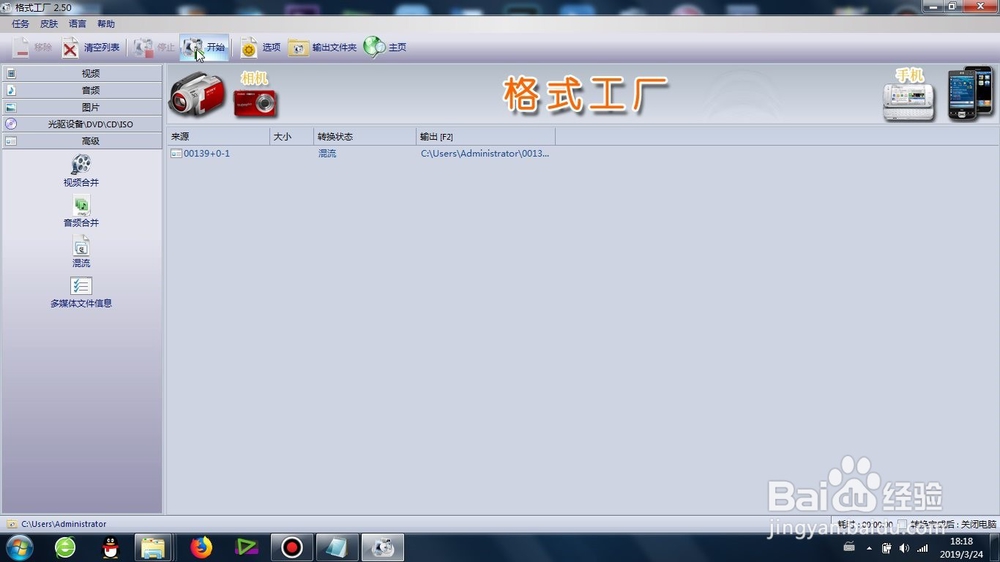Sort by the 转换状态 column header

pyautogui.click(x=365, y=137)
